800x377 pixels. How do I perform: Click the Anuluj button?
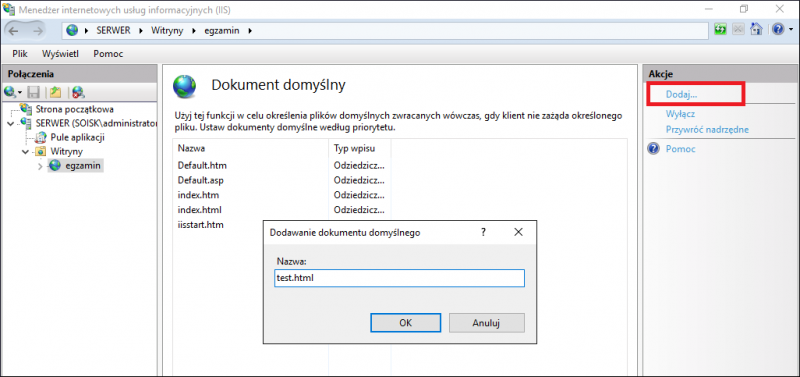pos(486,322)
